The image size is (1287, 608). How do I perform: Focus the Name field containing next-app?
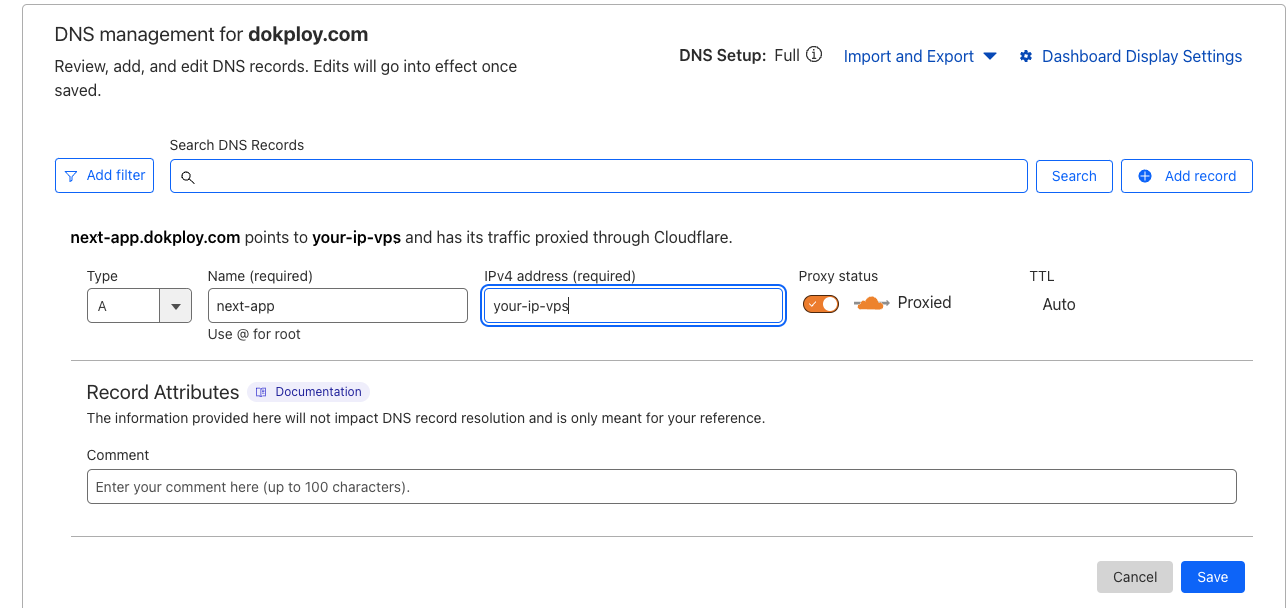click(x=337, y=306)
